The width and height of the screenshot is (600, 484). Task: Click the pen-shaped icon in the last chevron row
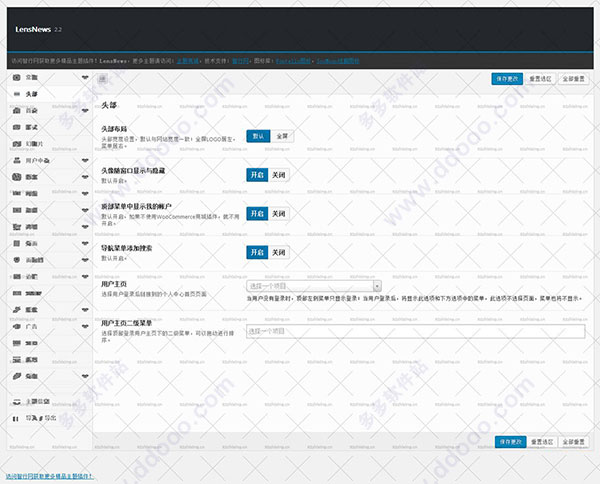[16, 376]
